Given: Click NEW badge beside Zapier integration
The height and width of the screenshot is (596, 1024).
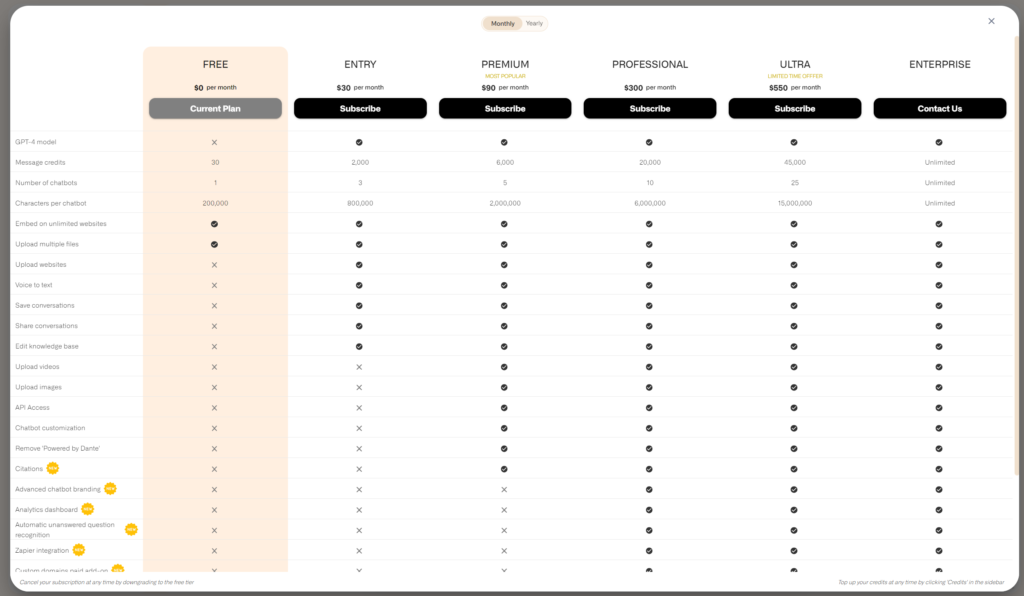Looking at the screenshot, I should (x=79, y=550).
